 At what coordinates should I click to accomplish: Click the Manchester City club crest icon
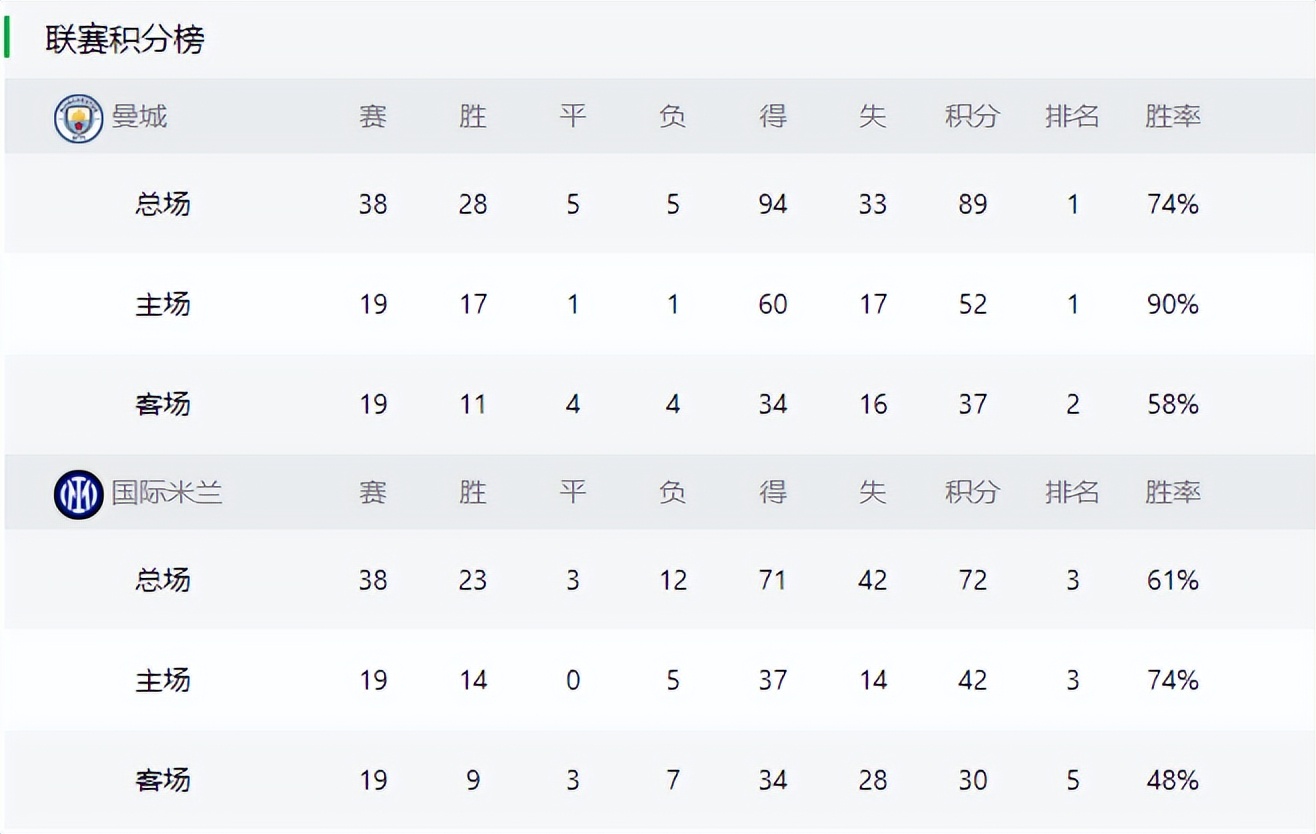coord(78,118)
